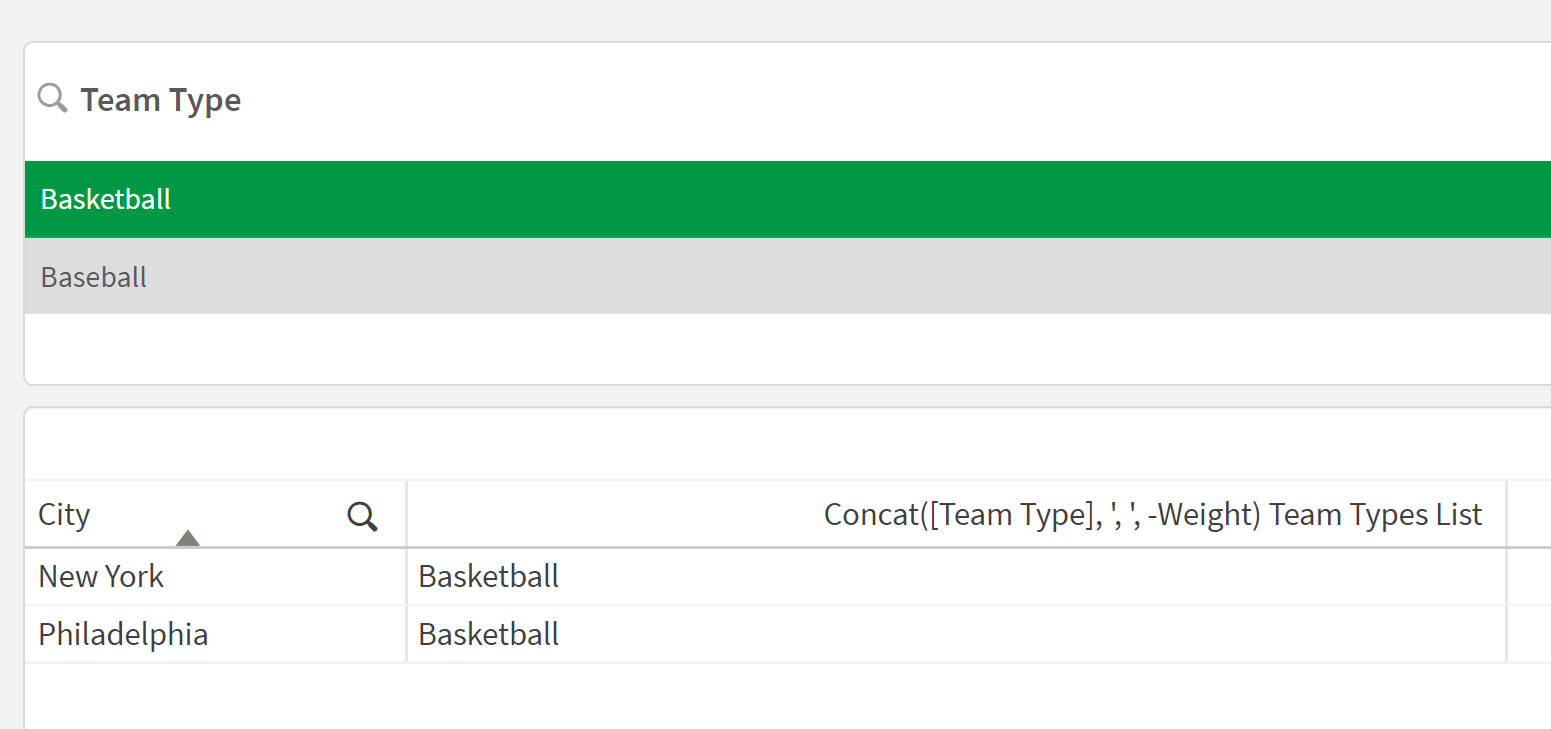Click gray sheet background above Team Type pane

[x=700, y=20]
